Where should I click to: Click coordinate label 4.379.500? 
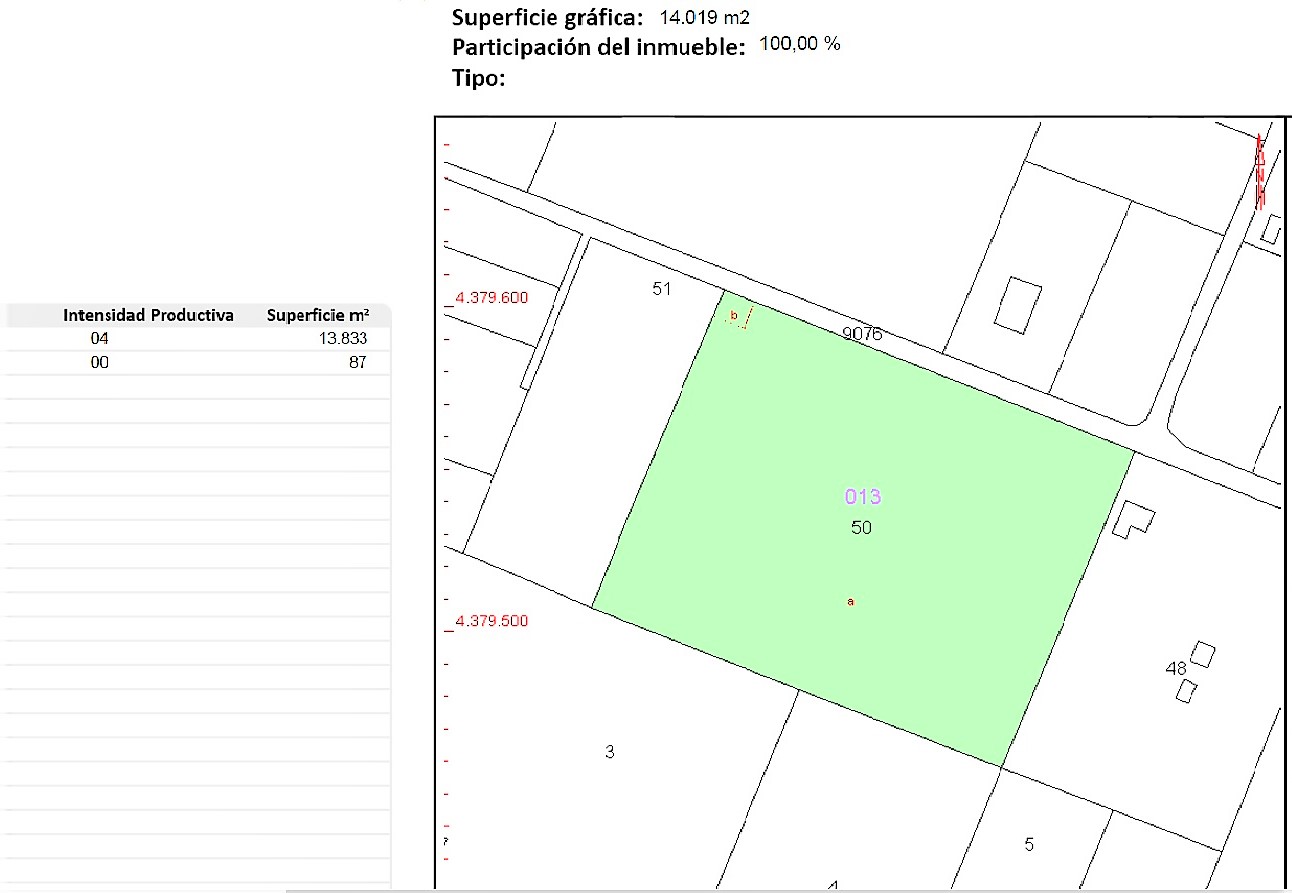[x=491, y=621]
